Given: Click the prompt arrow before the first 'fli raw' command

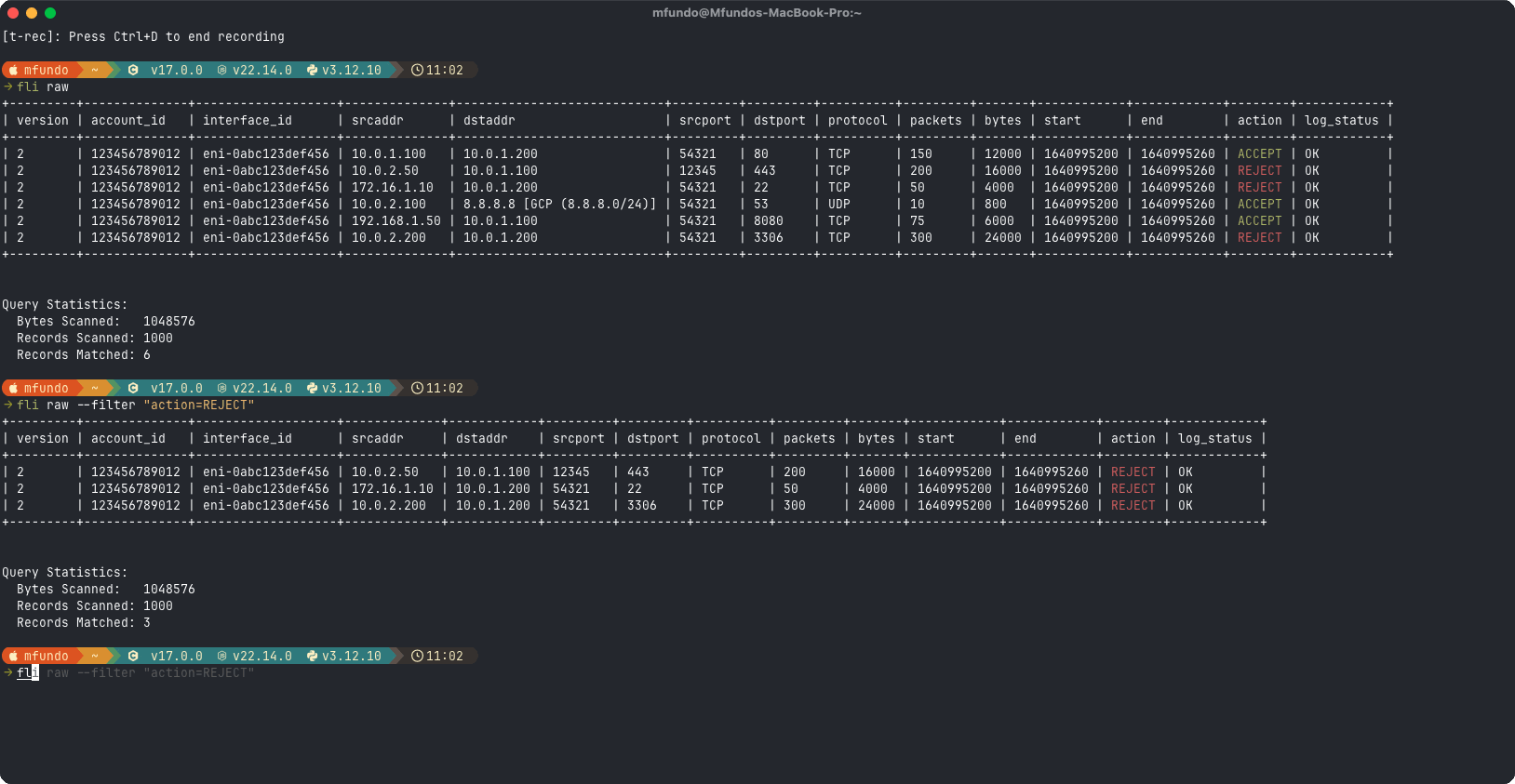Looking at the screenshot, I should coord(7,86).
